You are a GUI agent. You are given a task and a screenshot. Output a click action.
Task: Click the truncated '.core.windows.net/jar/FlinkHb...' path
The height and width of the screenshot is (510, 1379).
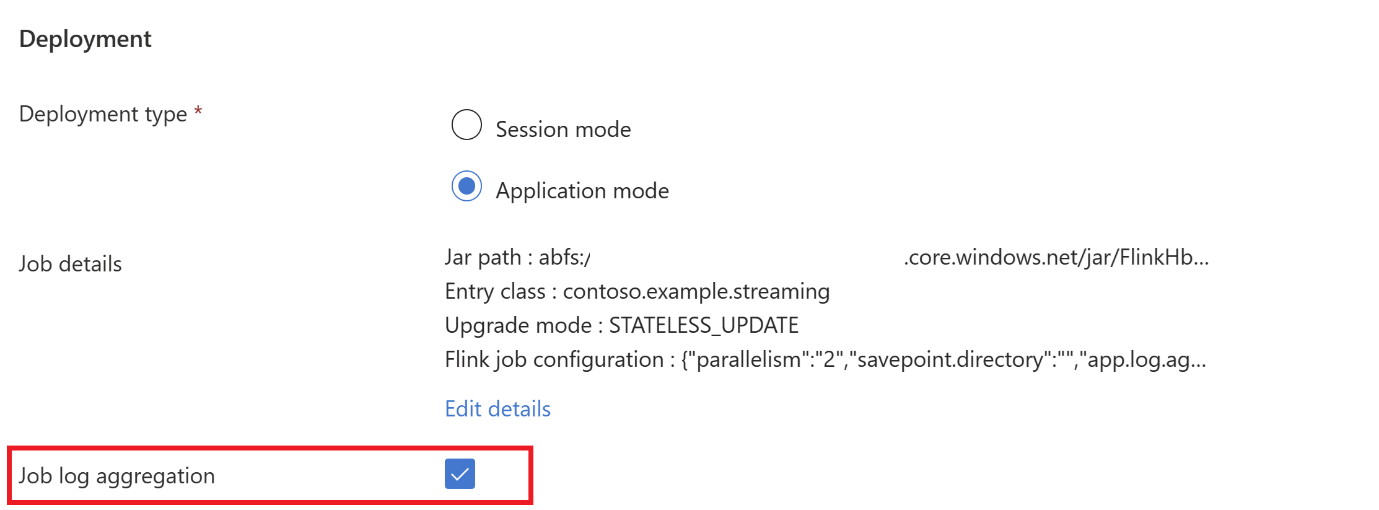tap(1056, 258)
